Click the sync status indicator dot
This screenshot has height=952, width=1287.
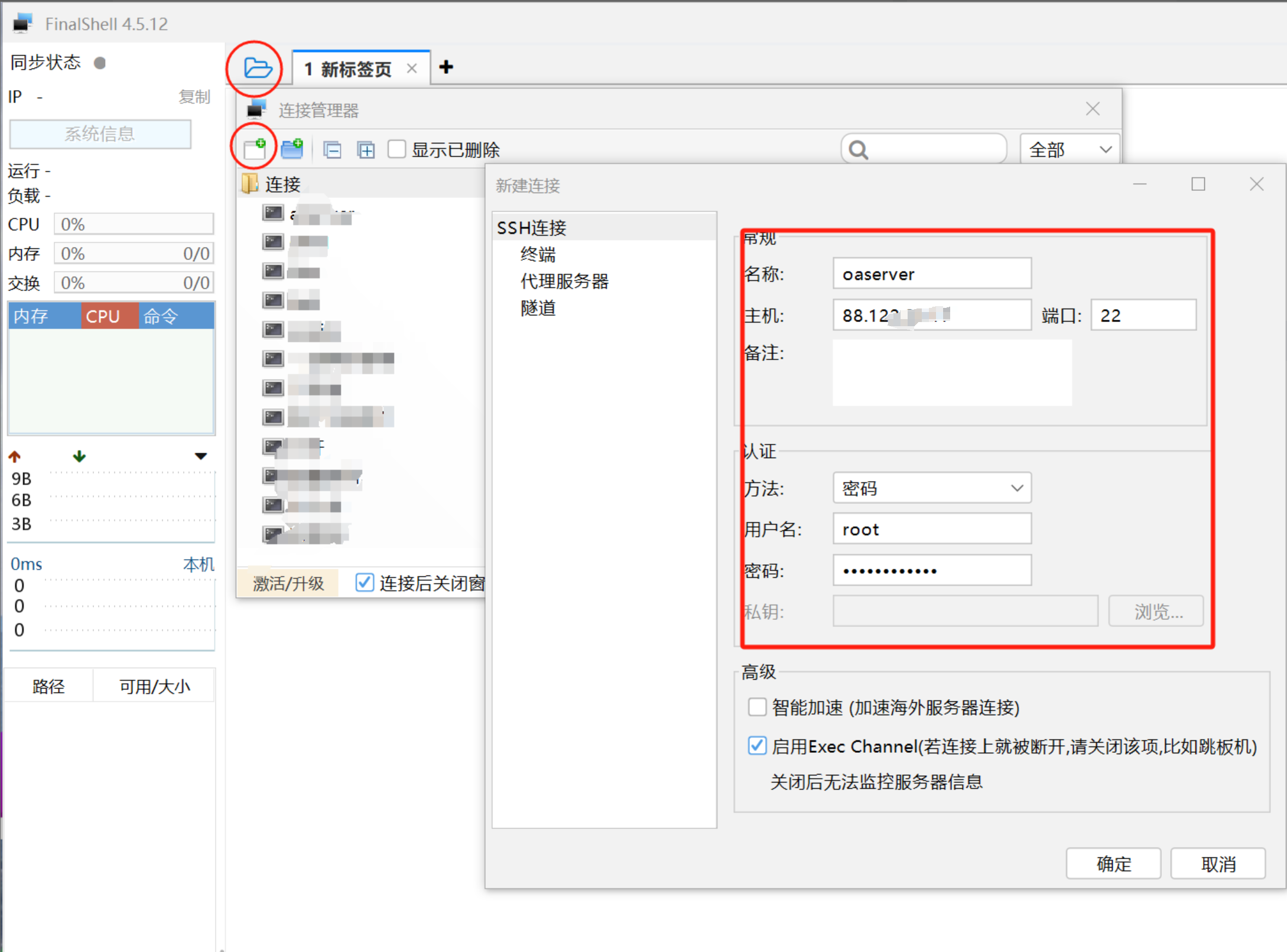(100, 63)
